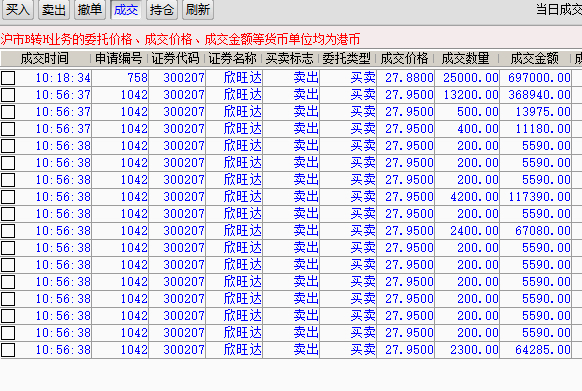Check the box for the 64285.00 amount row
The height and width of the screenshot is (391, 582).
coord(8,350)
